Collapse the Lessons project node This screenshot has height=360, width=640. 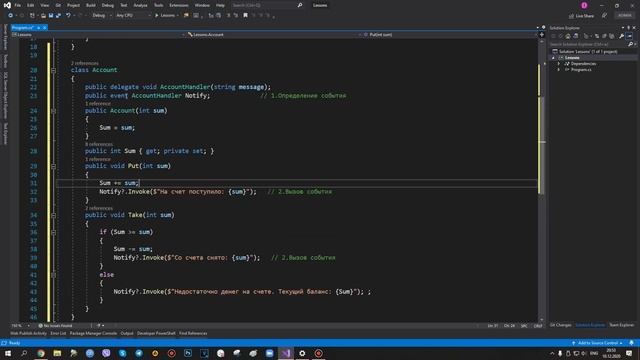553,58
